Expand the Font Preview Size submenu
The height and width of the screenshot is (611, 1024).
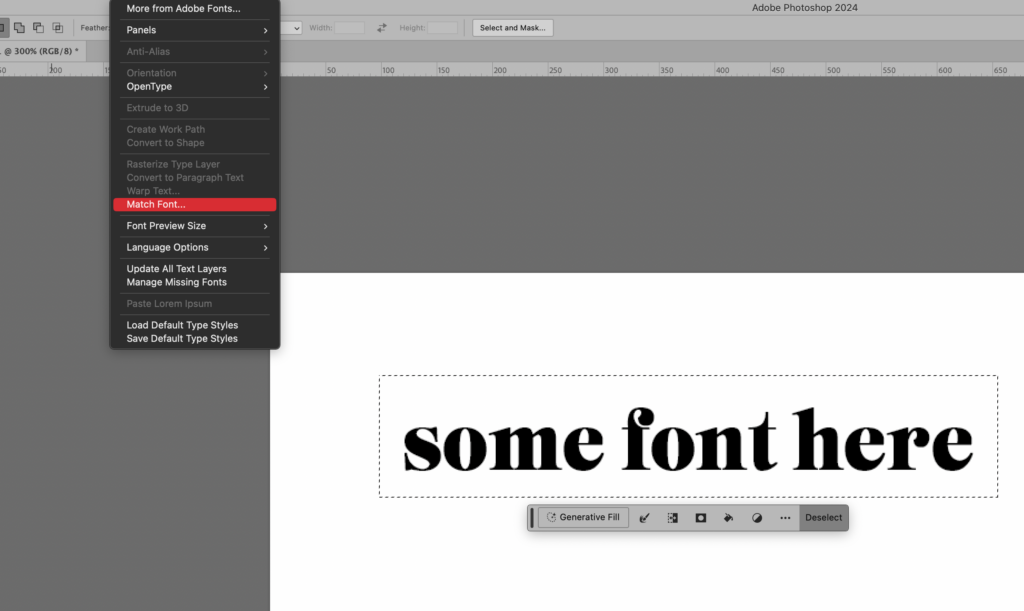(195, 226)
